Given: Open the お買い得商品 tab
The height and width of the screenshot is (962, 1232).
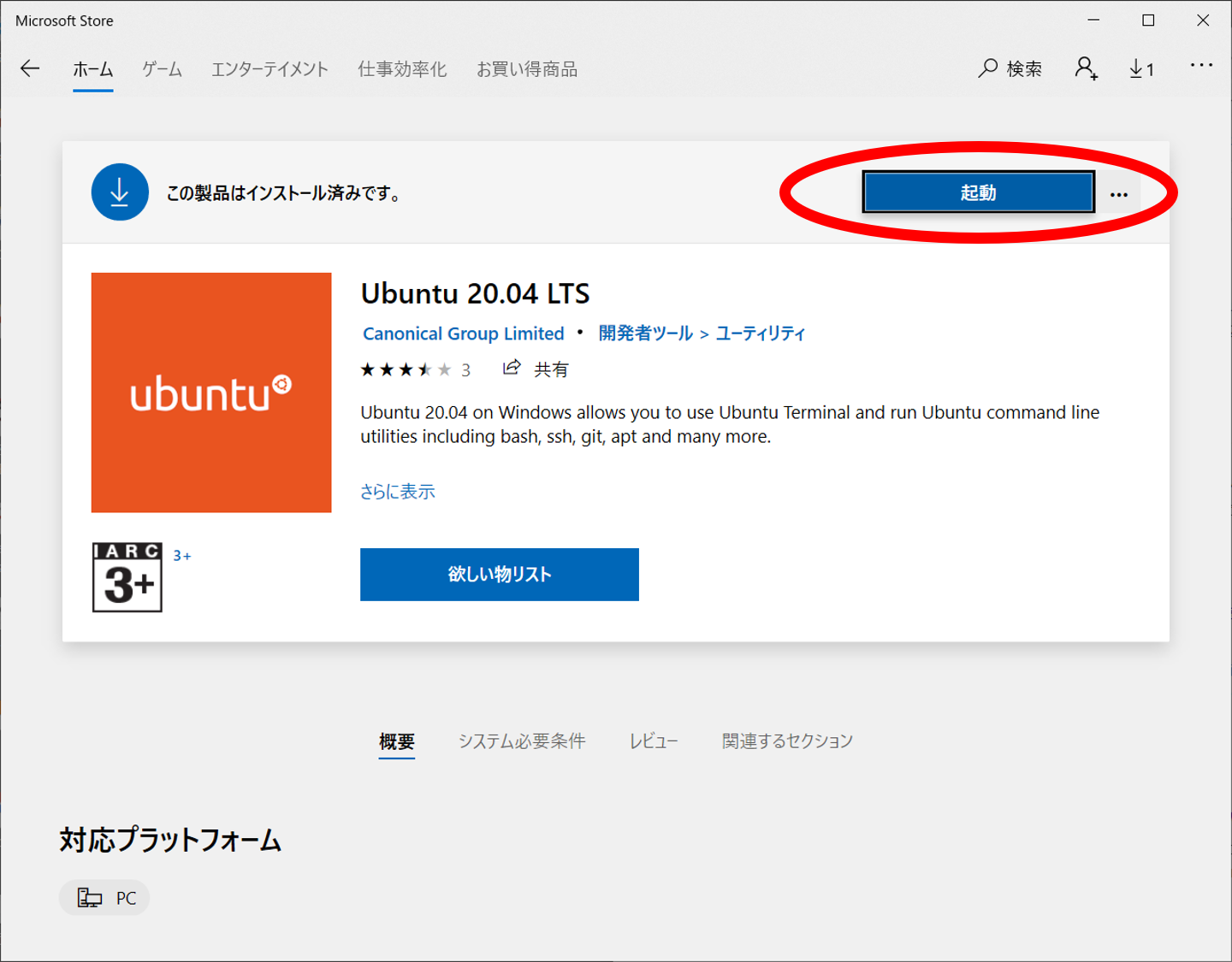Looking at the screenshot, I should [527, 69].
